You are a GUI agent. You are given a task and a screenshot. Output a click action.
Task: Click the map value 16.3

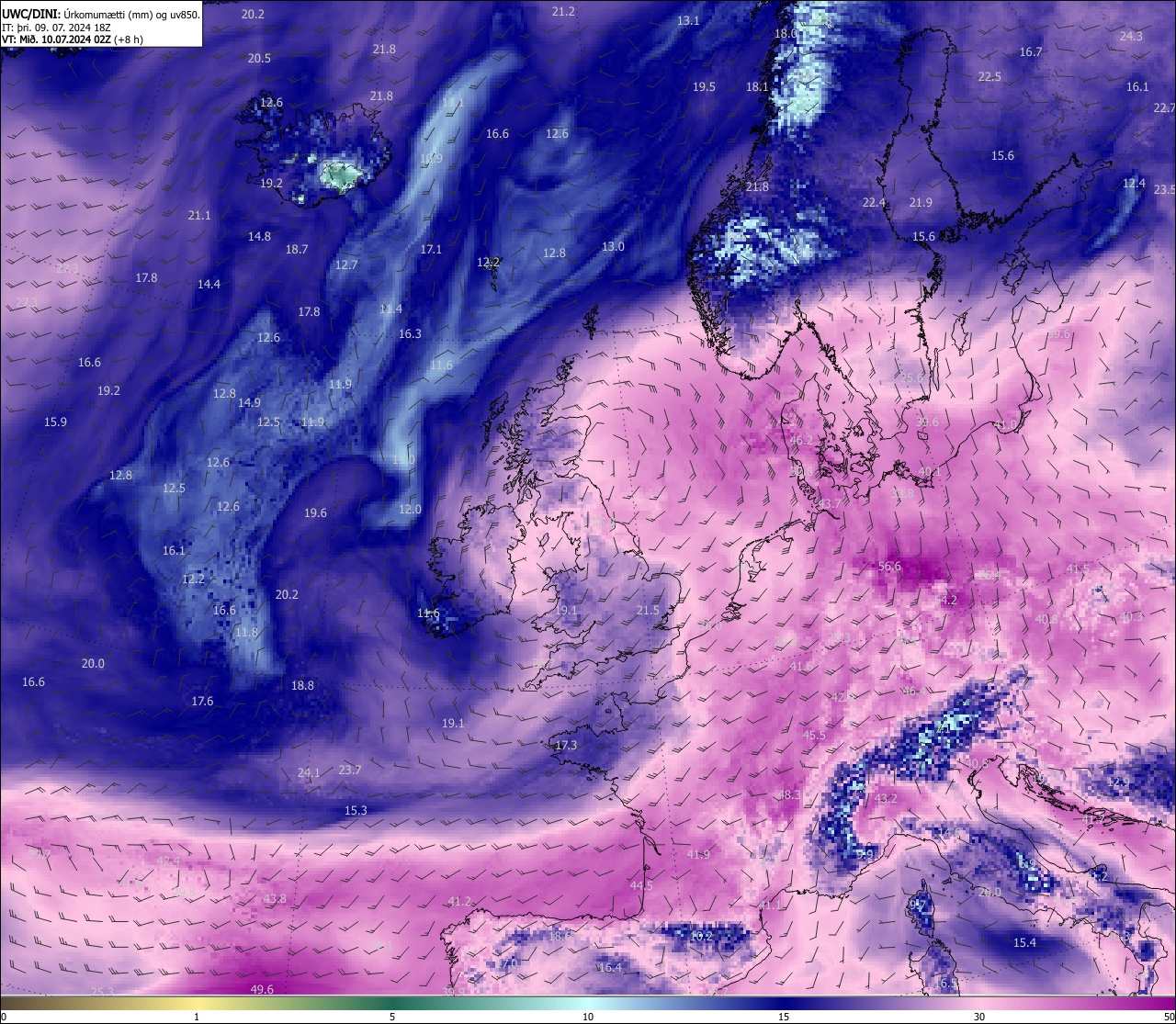(410, 333)
